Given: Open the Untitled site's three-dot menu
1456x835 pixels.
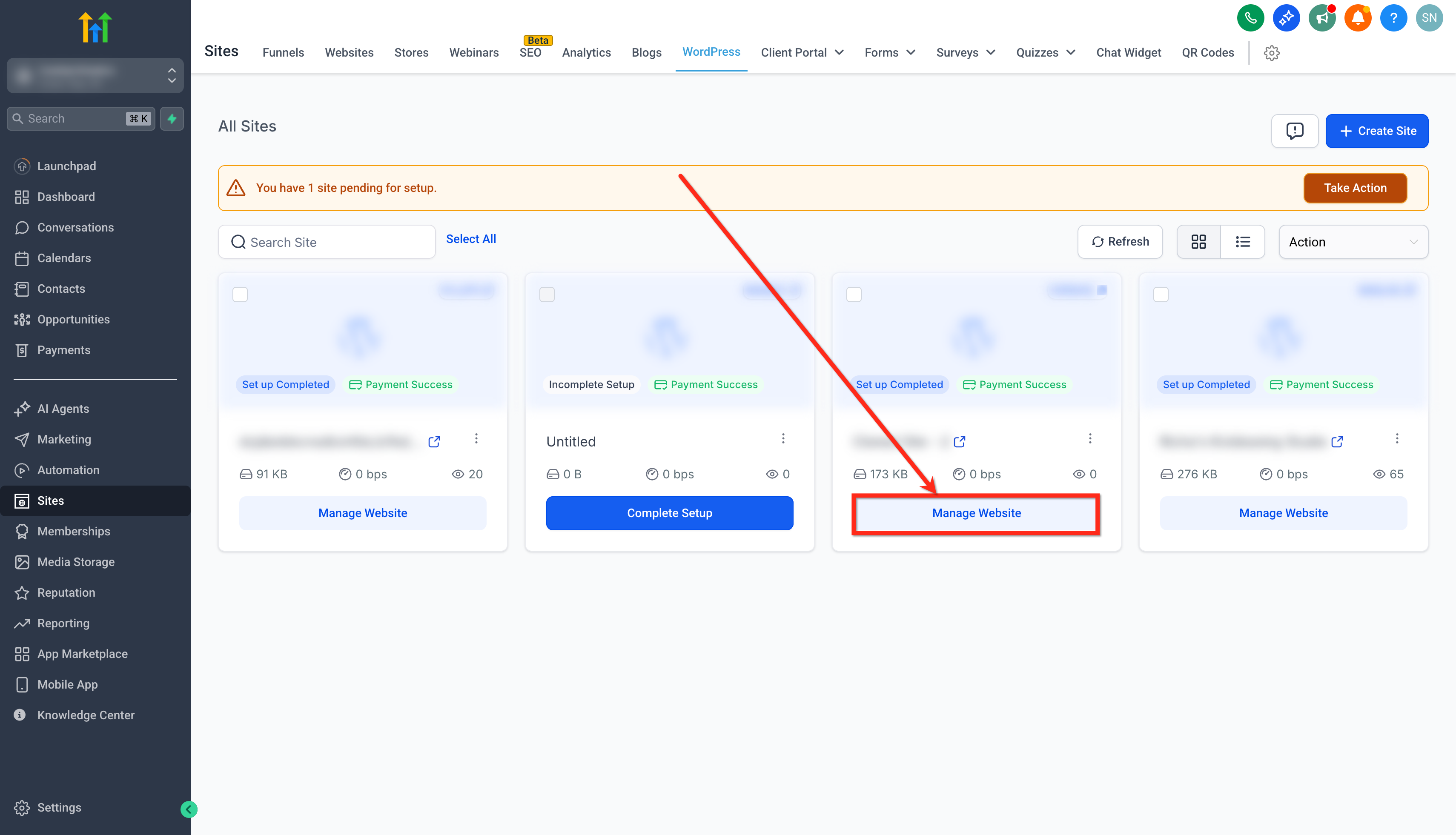Looking at the screenshot, I should pos(783,439).
